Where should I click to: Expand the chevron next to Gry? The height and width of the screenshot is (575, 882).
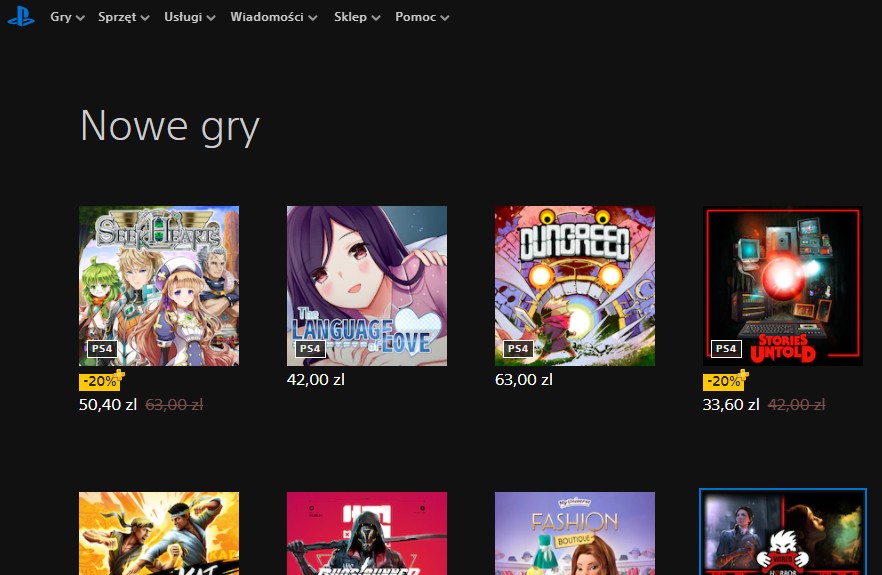pos(80,18)
